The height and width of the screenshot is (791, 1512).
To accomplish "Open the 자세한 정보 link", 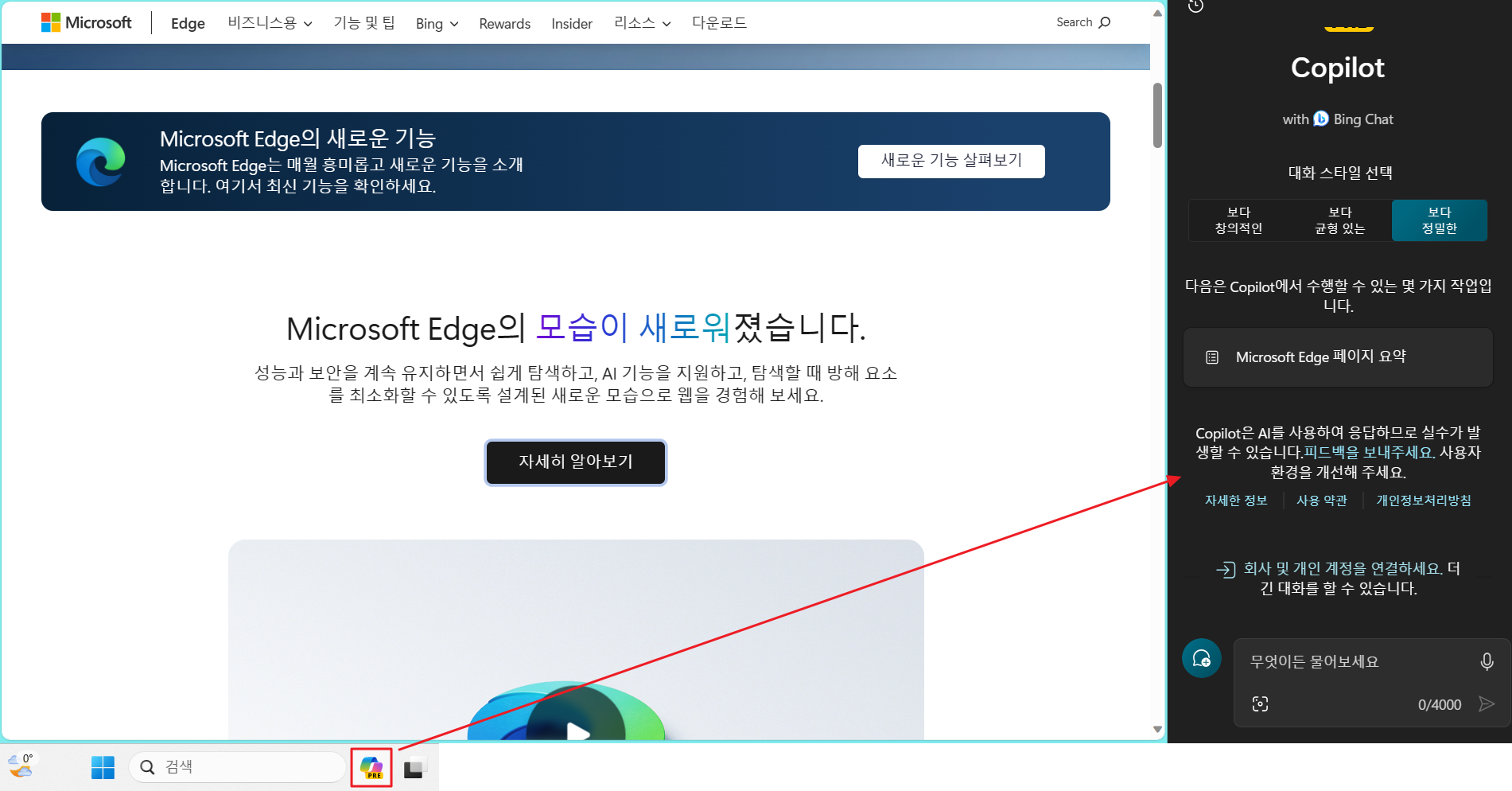I will tap(1236, 501).
